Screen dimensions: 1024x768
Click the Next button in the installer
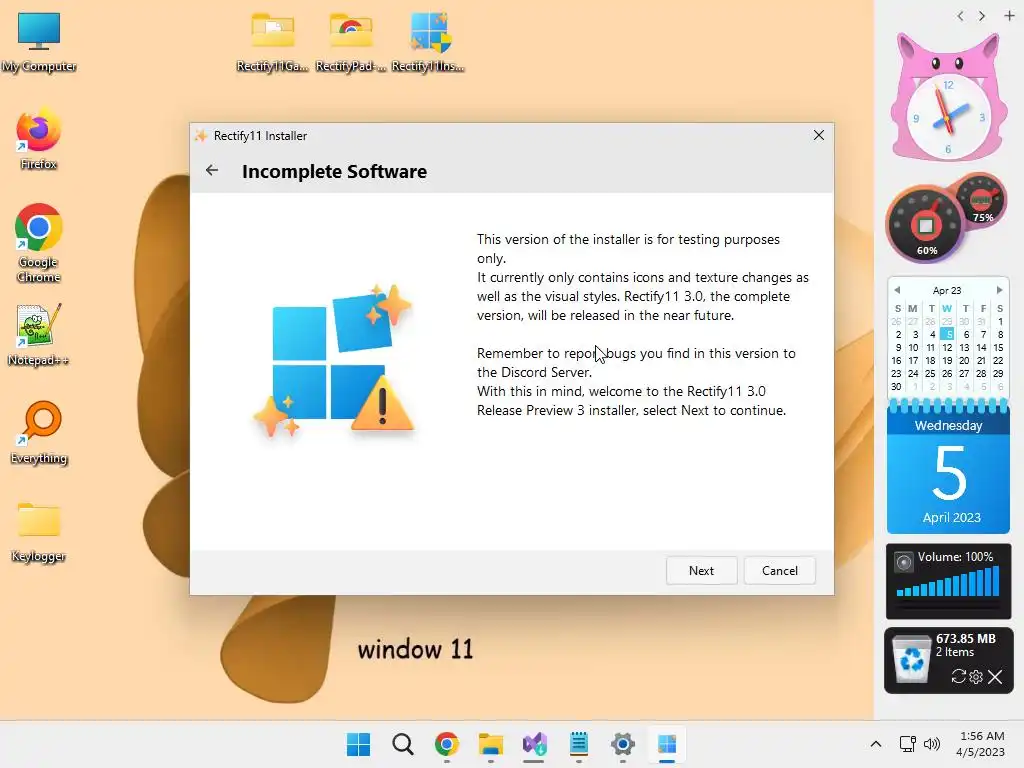[701, 570]
